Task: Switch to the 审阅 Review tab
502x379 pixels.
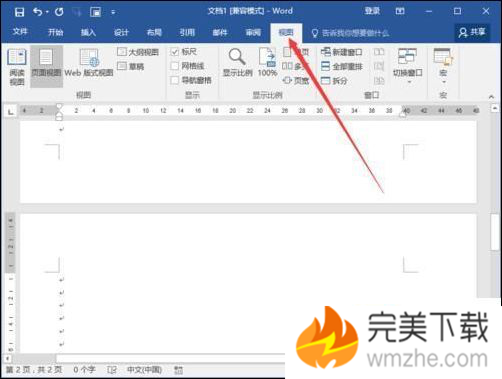Action: tap(253, 32)
